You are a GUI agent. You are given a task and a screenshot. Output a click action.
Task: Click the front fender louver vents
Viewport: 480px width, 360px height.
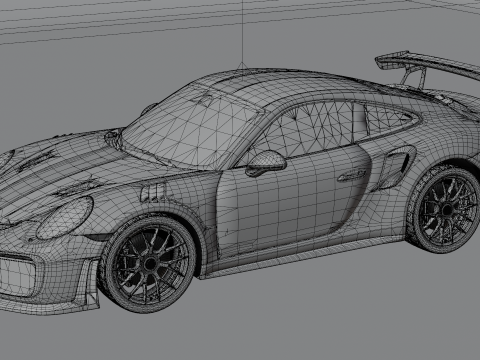[153, 193]
